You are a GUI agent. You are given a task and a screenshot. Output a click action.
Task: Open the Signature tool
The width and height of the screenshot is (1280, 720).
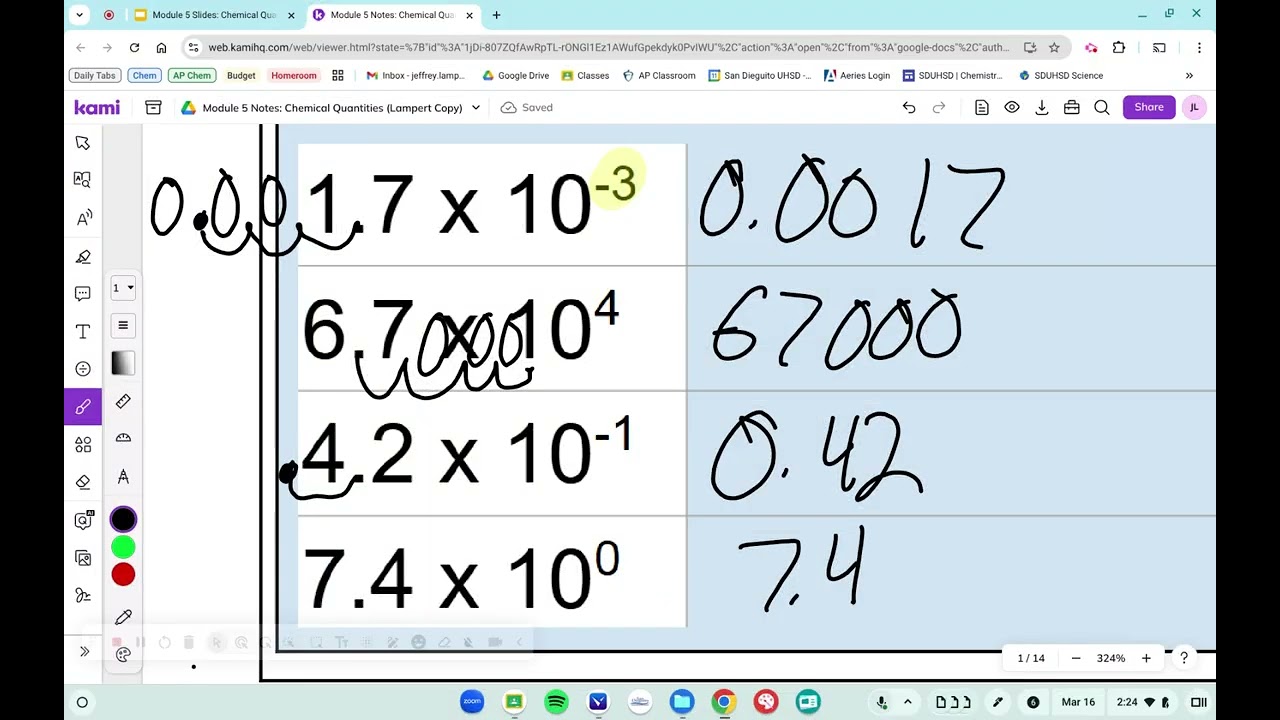(83, 595)
